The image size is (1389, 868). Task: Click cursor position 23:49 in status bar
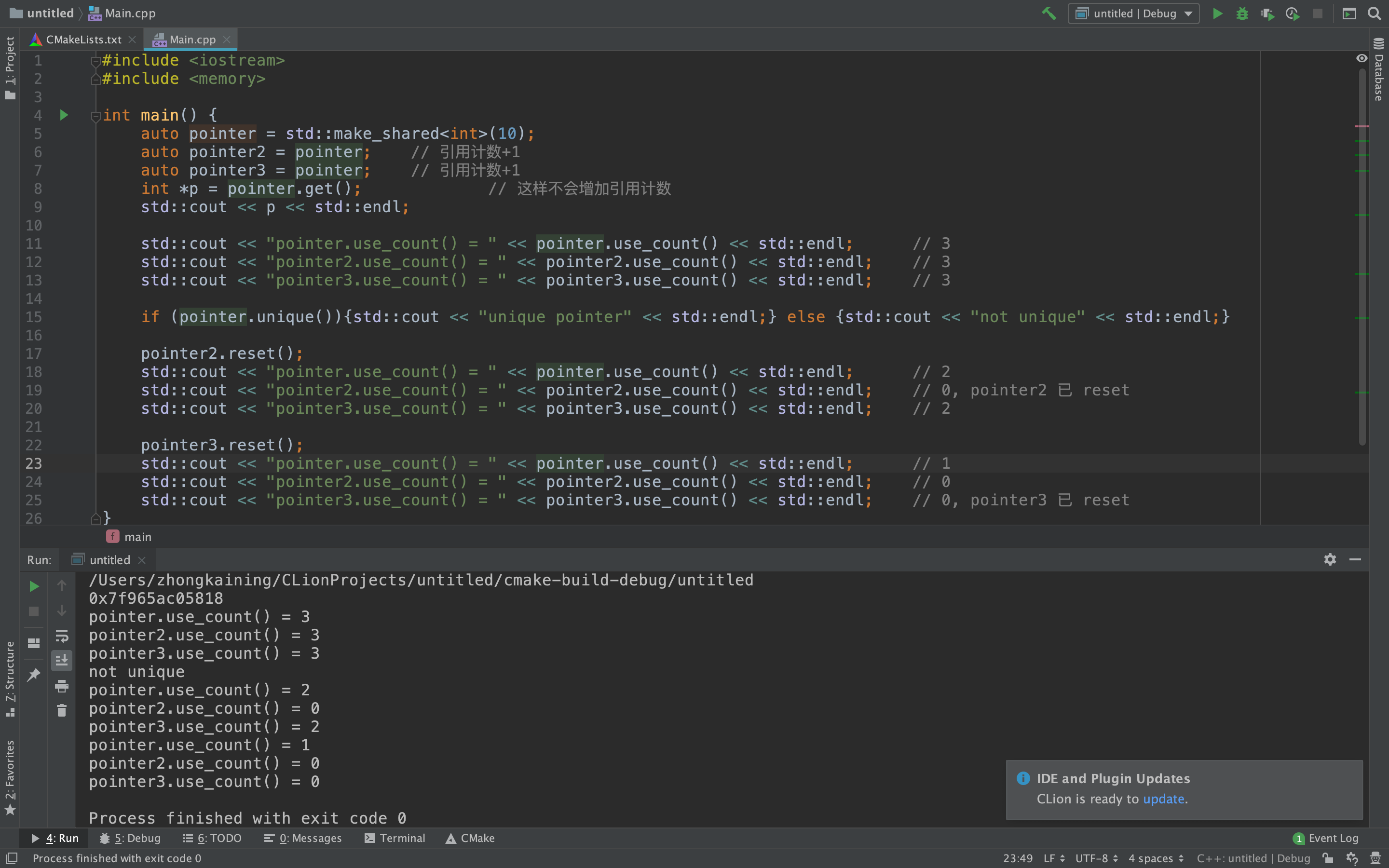pos(1018,858)
